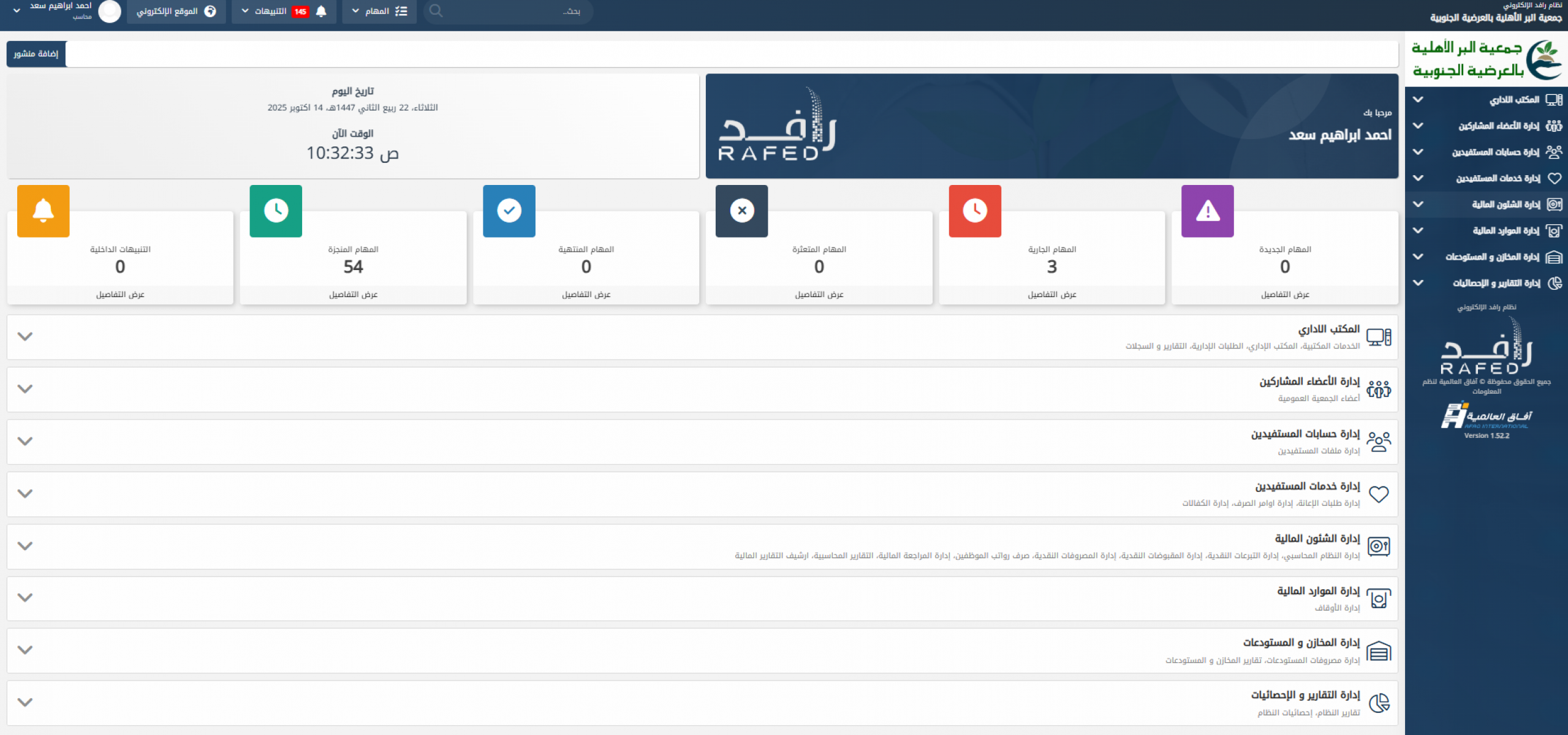Click the إضافة منشور button
Viewport: 1568px width, 735px height.
pos(36,54)
